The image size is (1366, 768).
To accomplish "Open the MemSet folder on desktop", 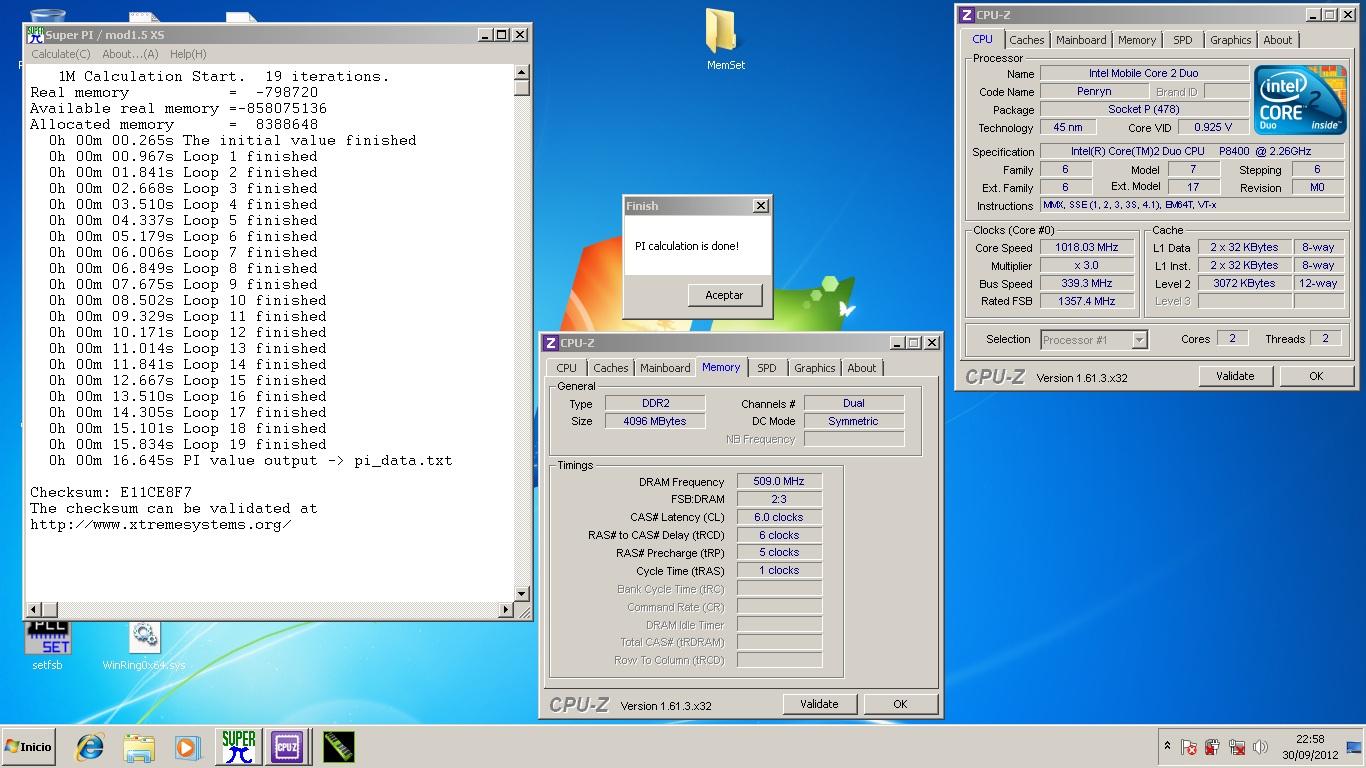I will pos(724,40).
